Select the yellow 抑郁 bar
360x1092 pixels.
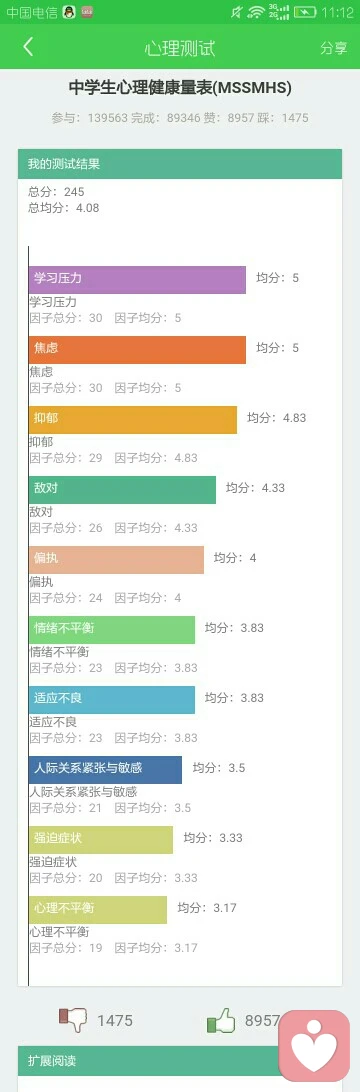[133, 419]
